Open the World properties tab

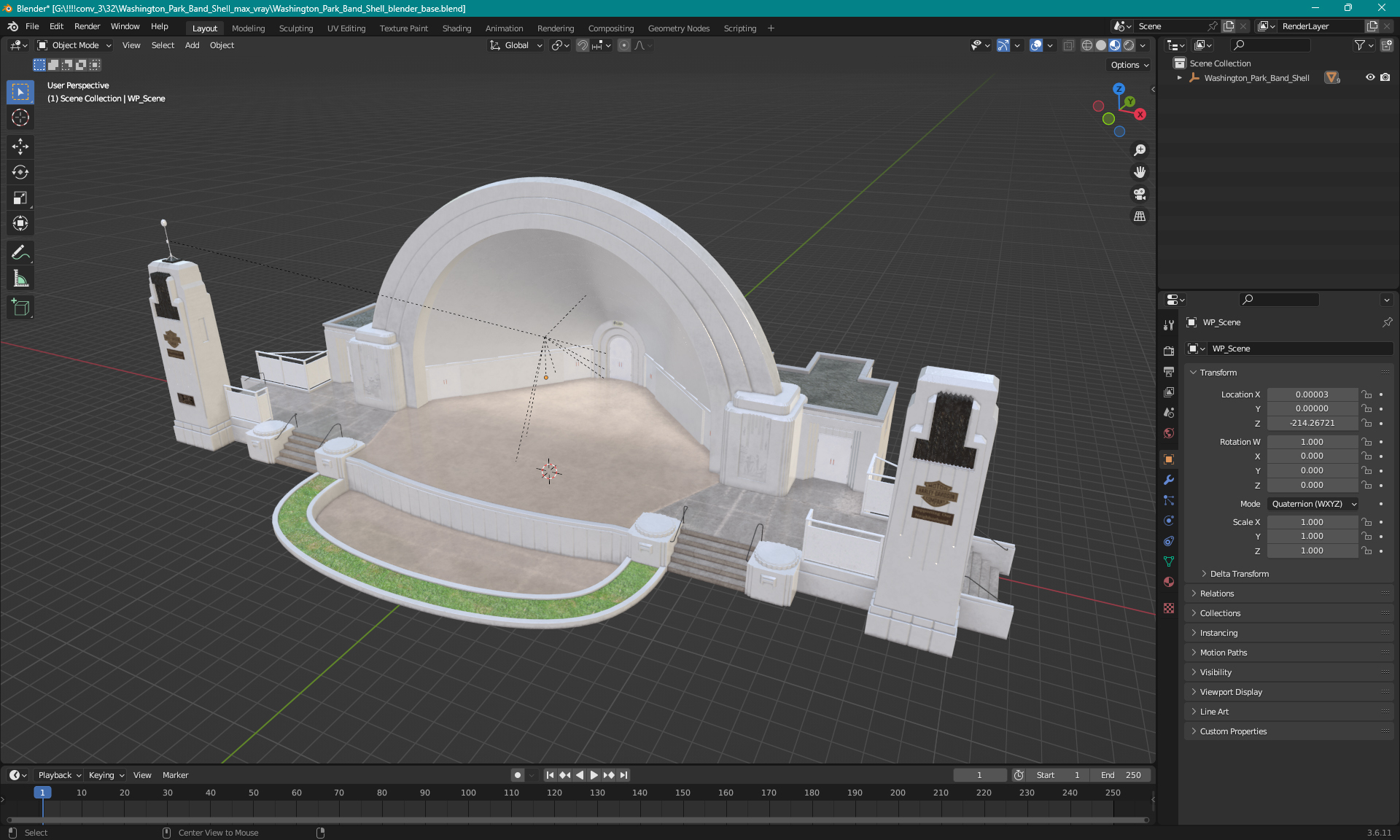(x=1169, y=433)
